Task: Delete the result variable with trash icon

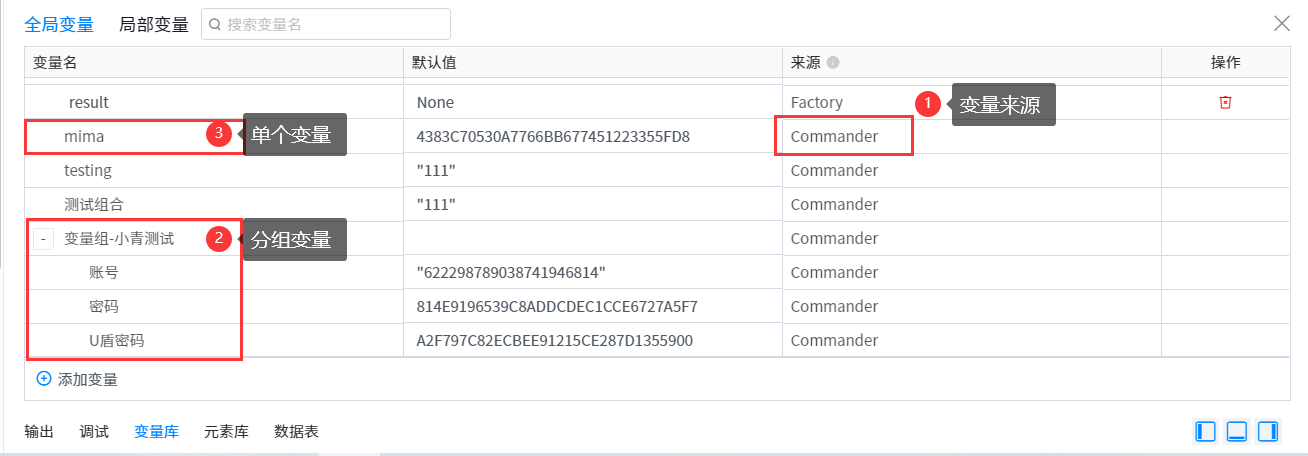Action: pos(1225,102)
